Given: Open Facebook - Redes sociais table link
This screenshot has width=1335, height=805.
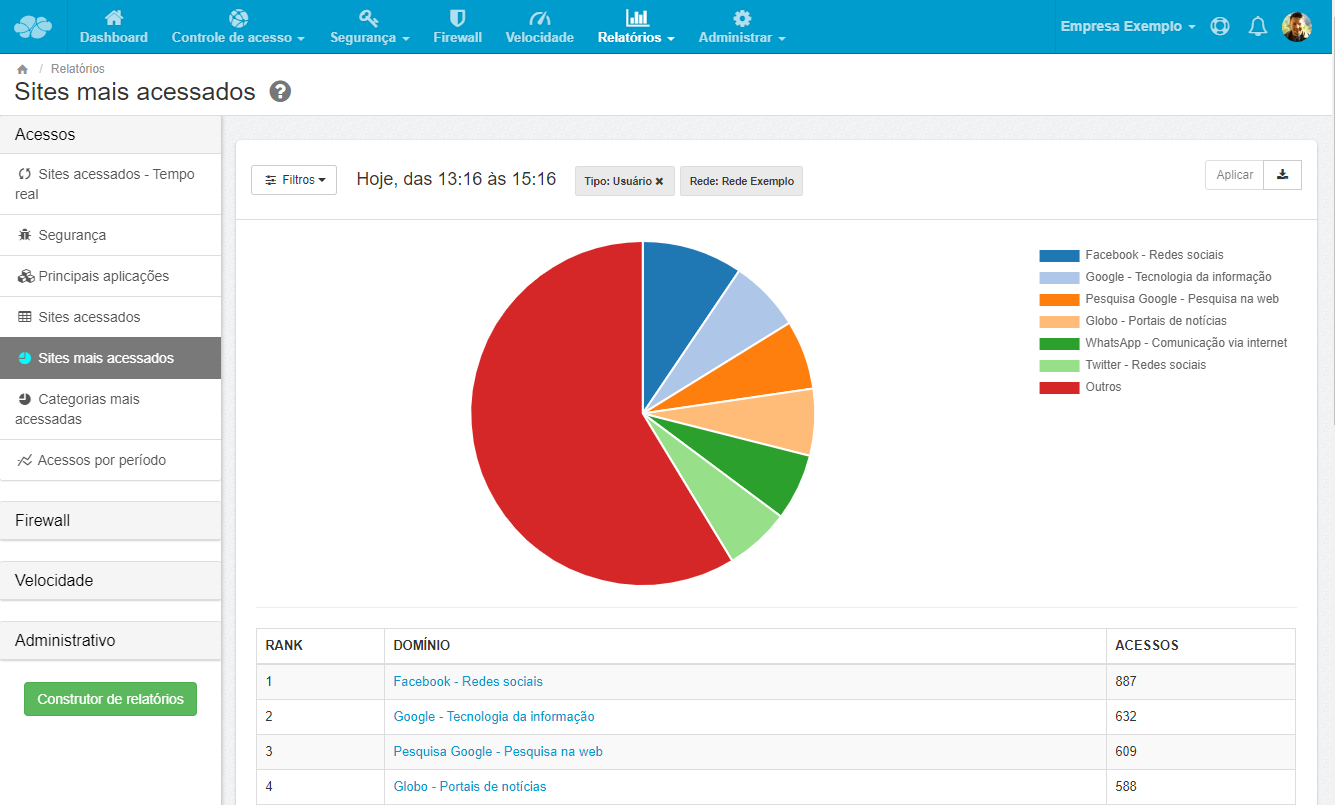Looking at the screenshot, I should point(468,681).
